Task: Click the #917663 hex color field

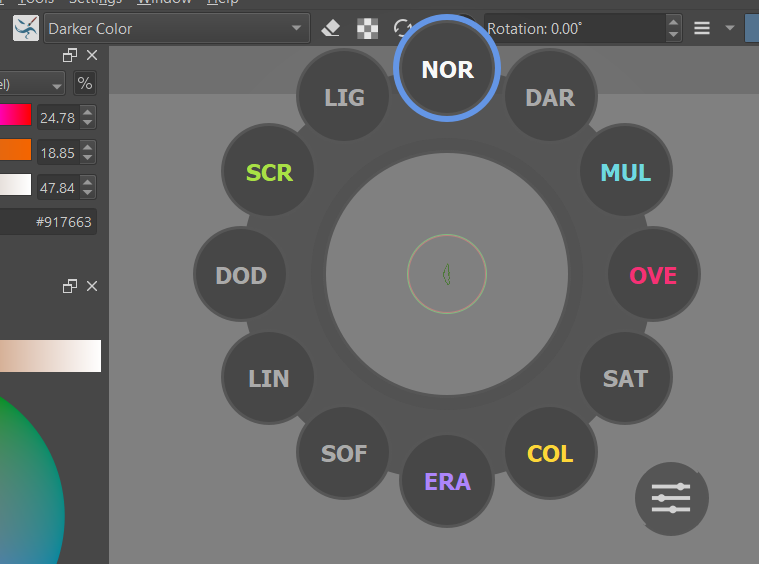Action: coord(48,222)
